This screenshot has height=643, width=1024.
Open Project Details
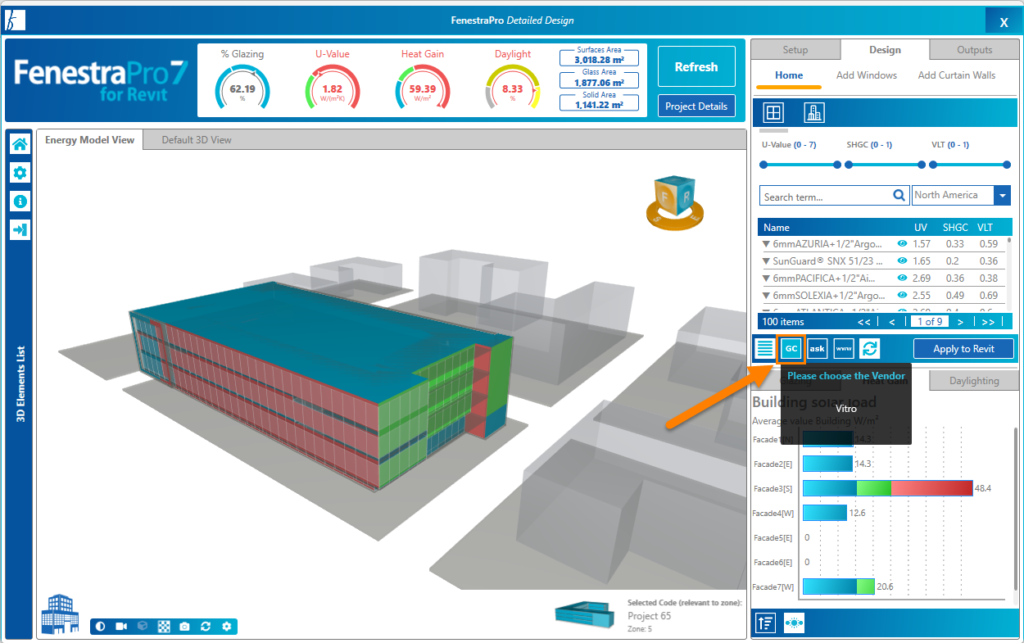[696, 106]
